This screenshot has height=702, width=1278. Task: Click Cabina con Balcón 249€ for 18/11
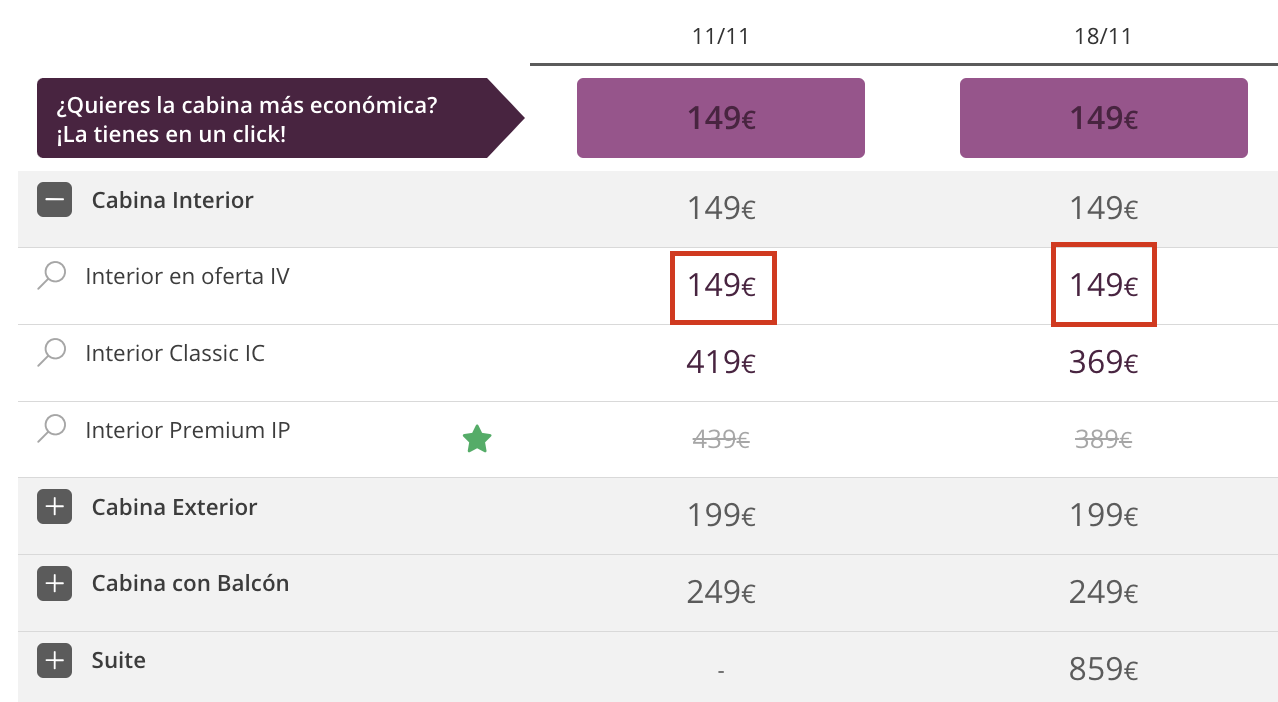(1104, 593)
